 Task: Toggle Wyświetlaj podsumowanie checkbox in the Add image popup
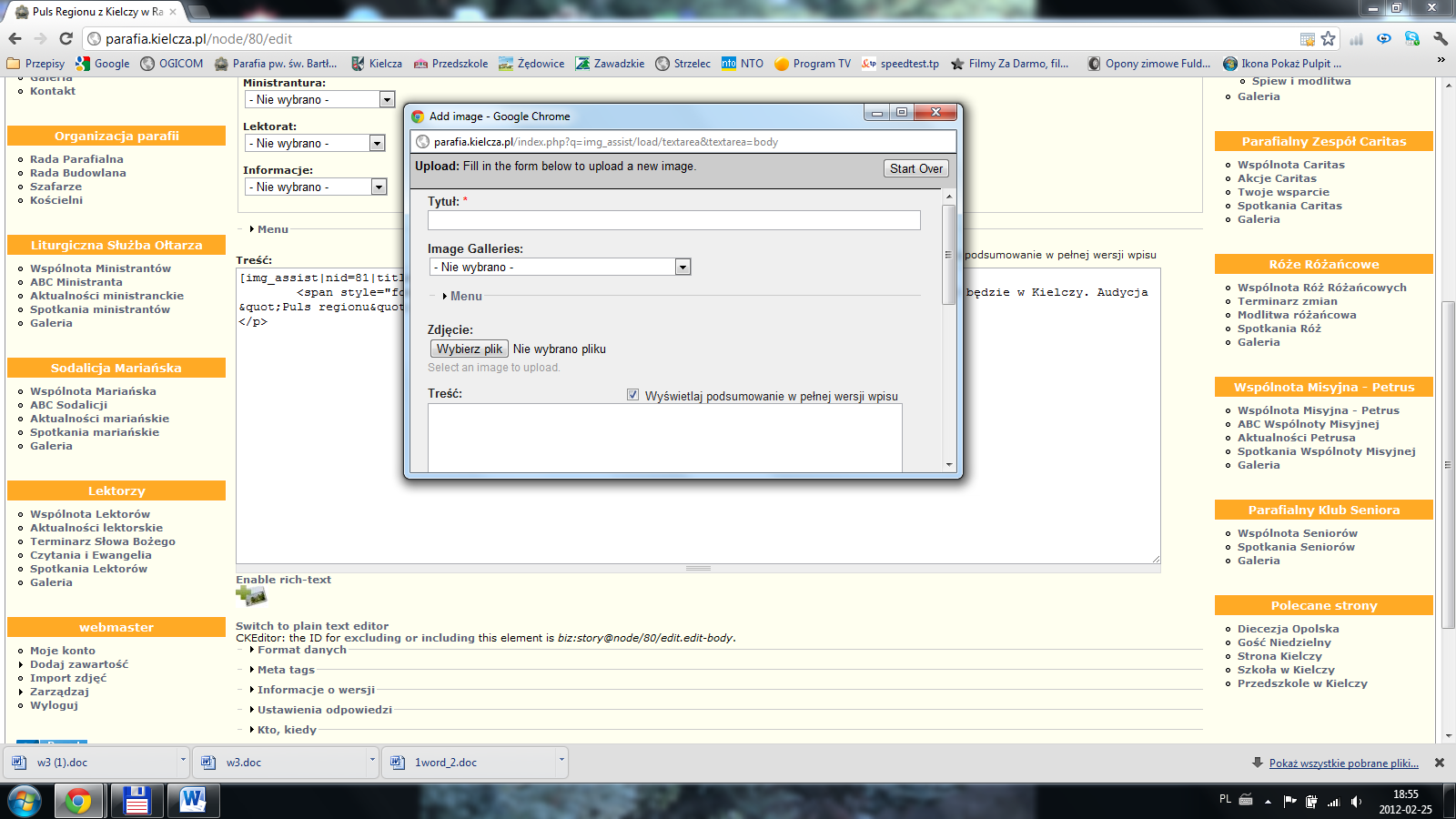tap(632, 395)
